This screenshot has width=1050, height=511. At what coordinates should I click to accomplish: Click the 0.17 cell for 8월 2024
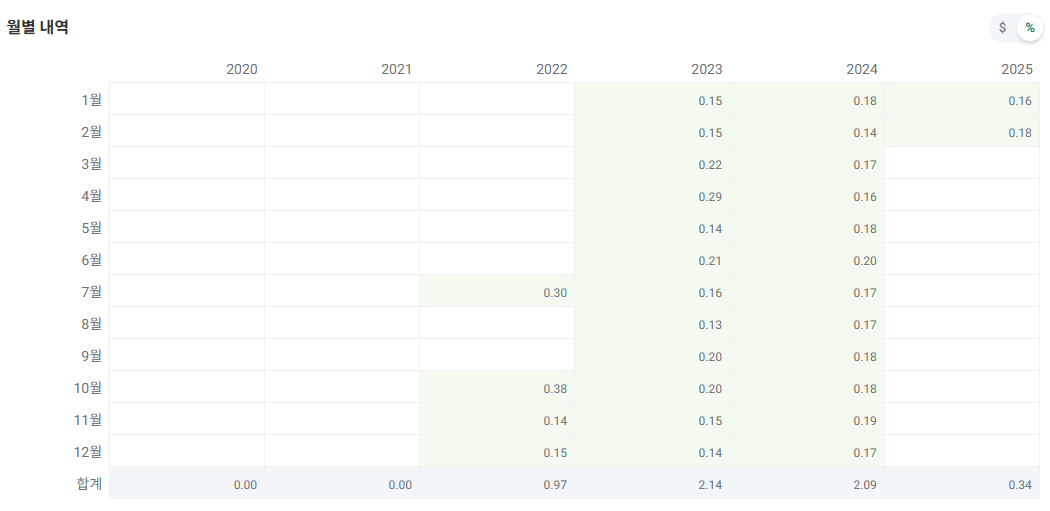click(x=807, y=325)
